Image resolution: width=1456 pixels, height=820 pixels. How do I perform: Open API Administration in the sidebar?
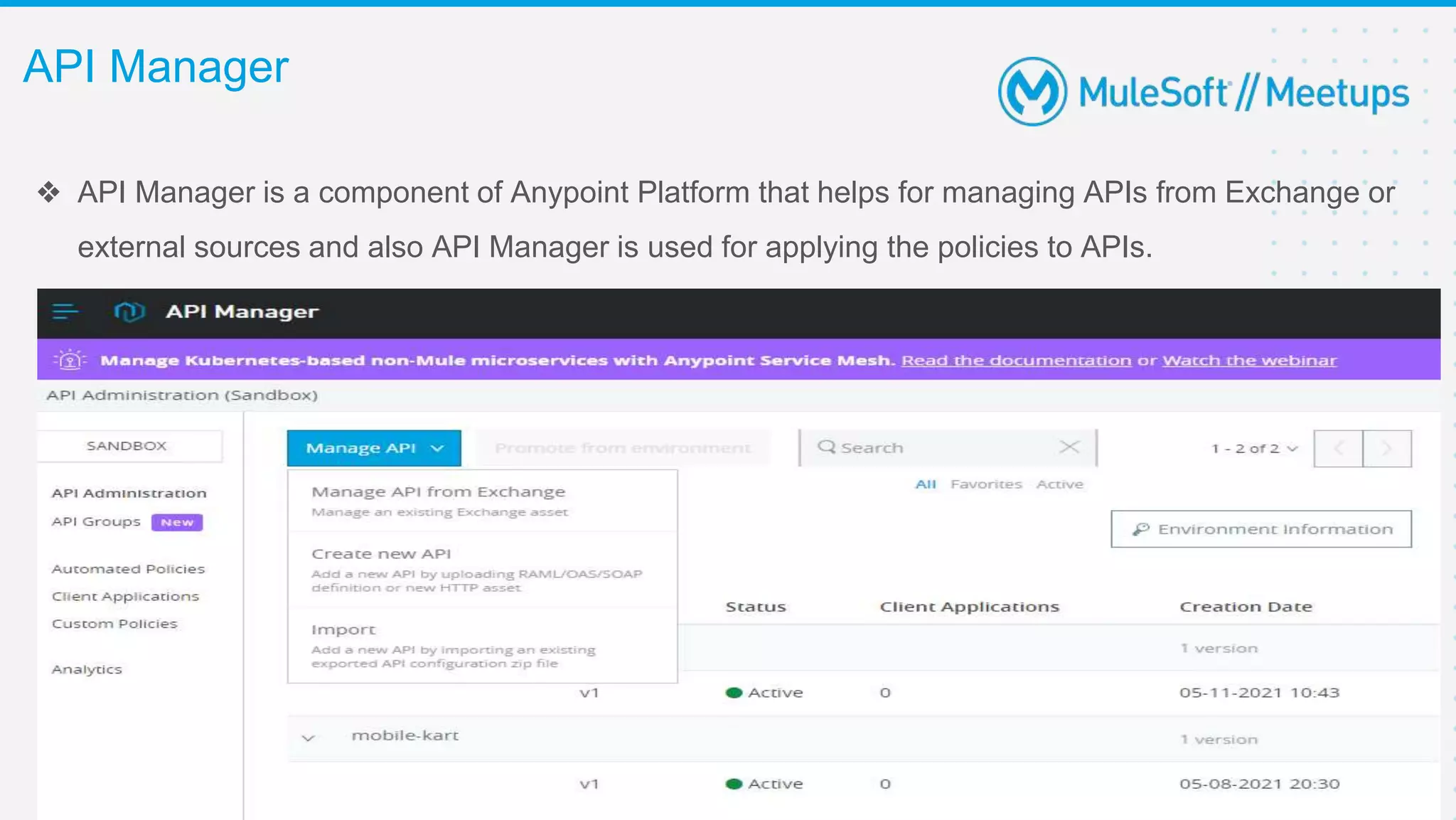click(x=129, y=493)
